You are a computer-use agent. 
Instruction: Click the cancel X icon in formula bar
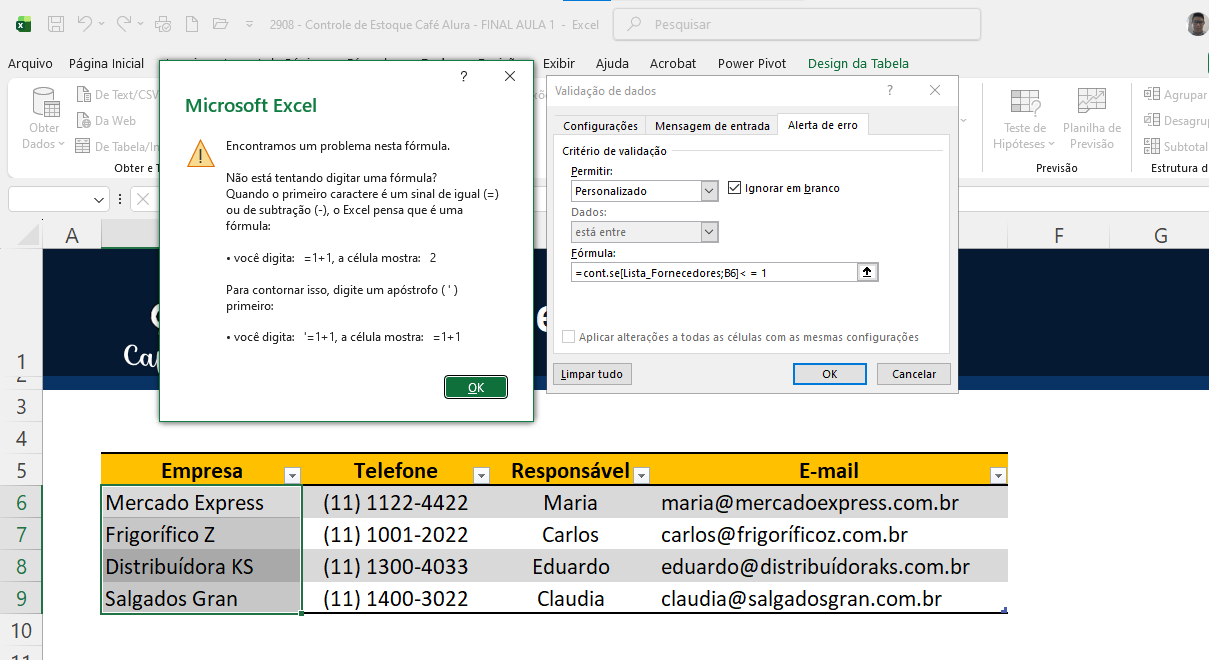coord(143,200)
